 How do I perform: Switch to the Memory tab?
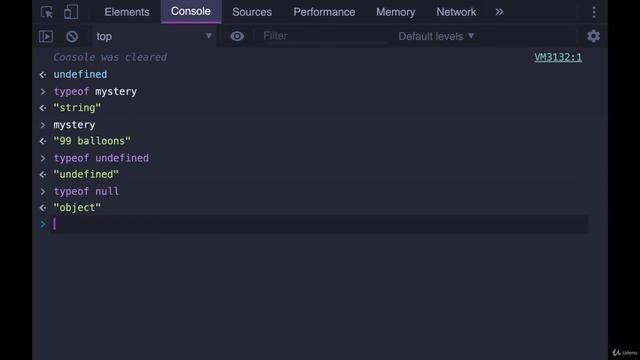pos(396,12)
